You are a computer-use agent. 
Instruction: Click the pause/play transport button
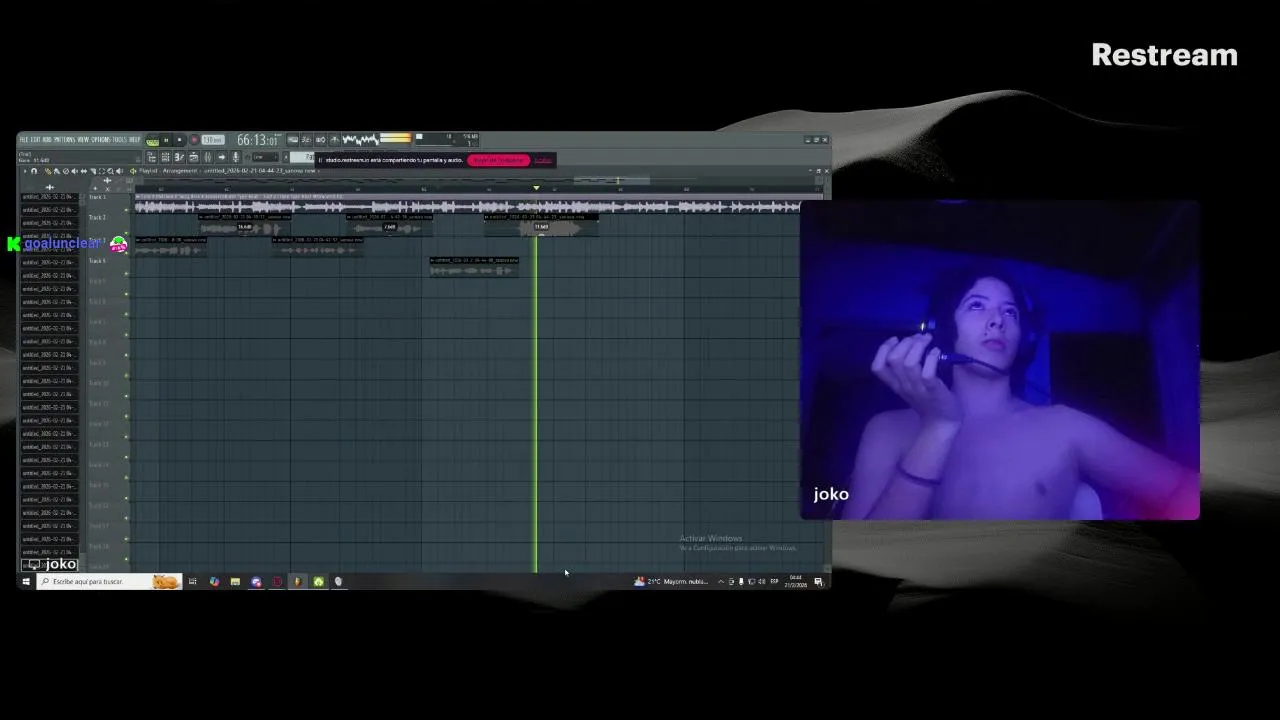tap(166, 140)
